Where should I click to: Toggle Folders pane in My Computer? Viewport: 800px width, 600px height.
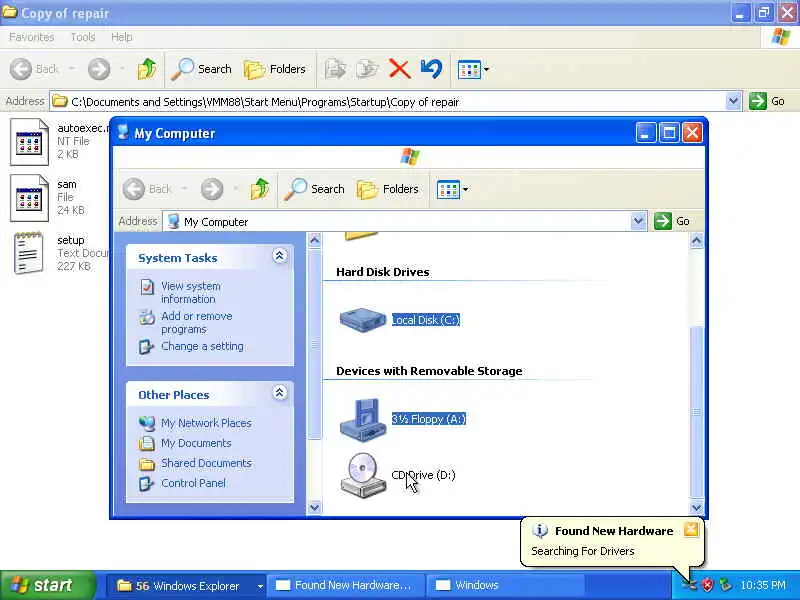pos(388,189)
